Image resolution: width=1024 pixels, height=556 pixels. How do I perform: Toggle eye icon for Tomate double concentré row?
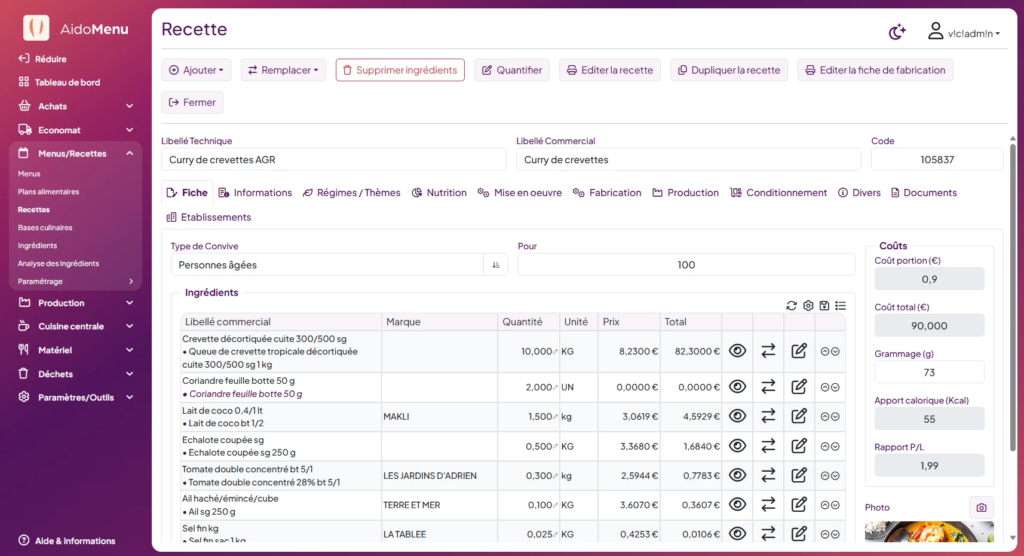pyautogui.click(x=737, y=475)
